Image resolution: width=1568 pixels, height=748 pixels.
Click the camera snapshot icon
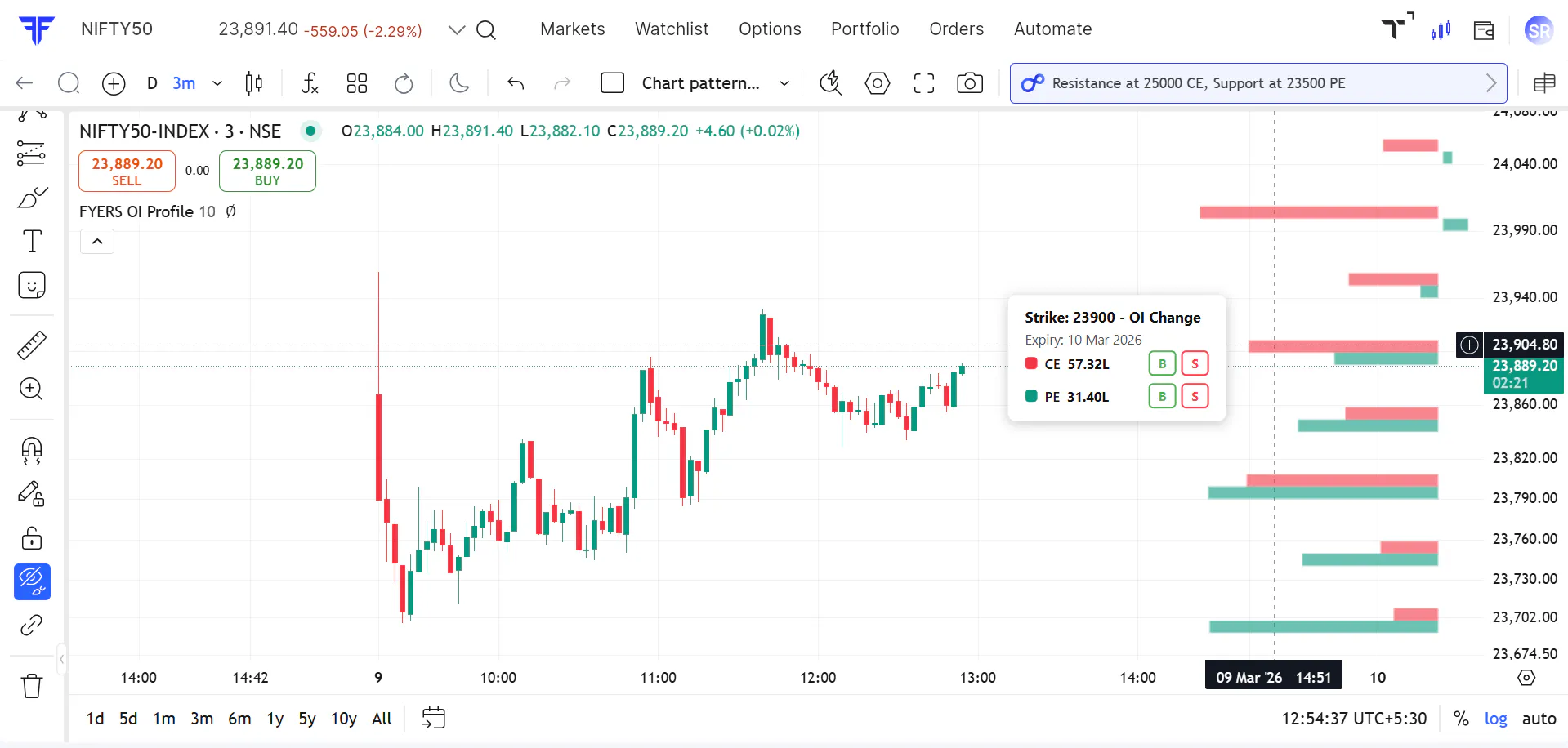[x=970, y=83]
